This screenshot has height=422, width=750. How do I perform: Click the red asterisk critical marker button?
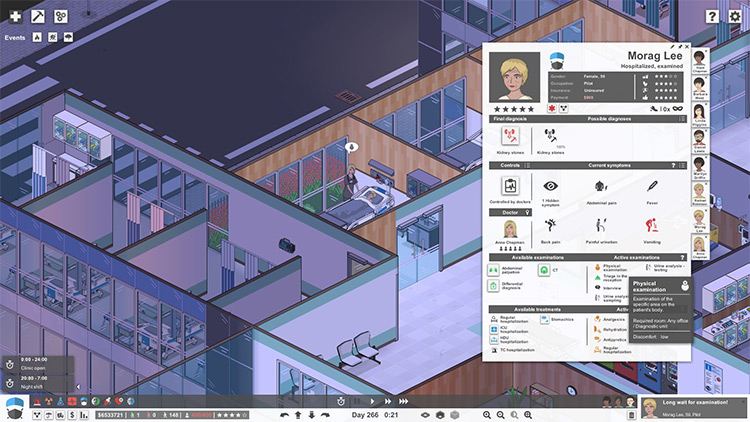click(x=552, y=109)
